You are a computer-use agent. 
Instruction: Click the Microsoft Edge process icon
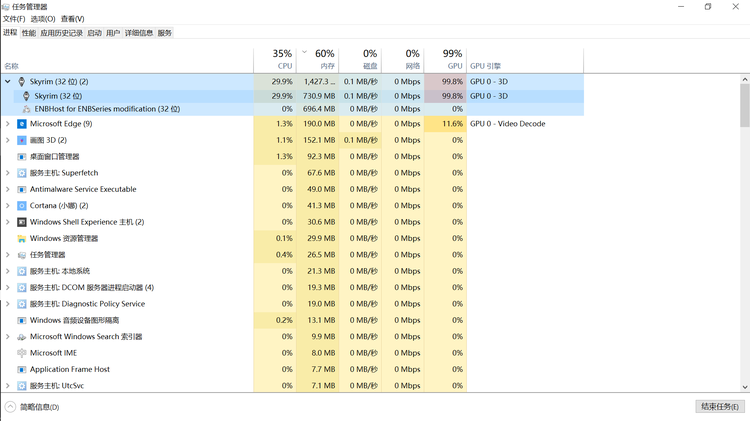coord(22,124)
